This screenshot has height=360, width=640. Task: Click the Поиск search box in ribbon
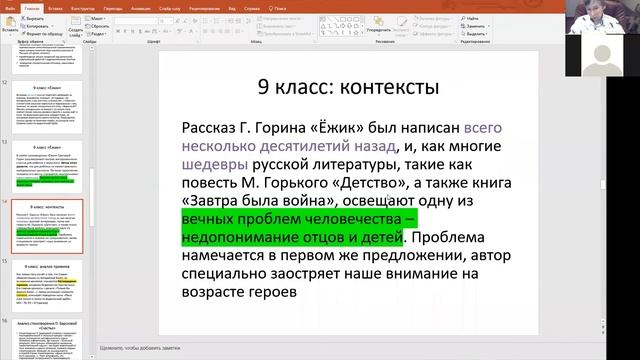point(278,8)
